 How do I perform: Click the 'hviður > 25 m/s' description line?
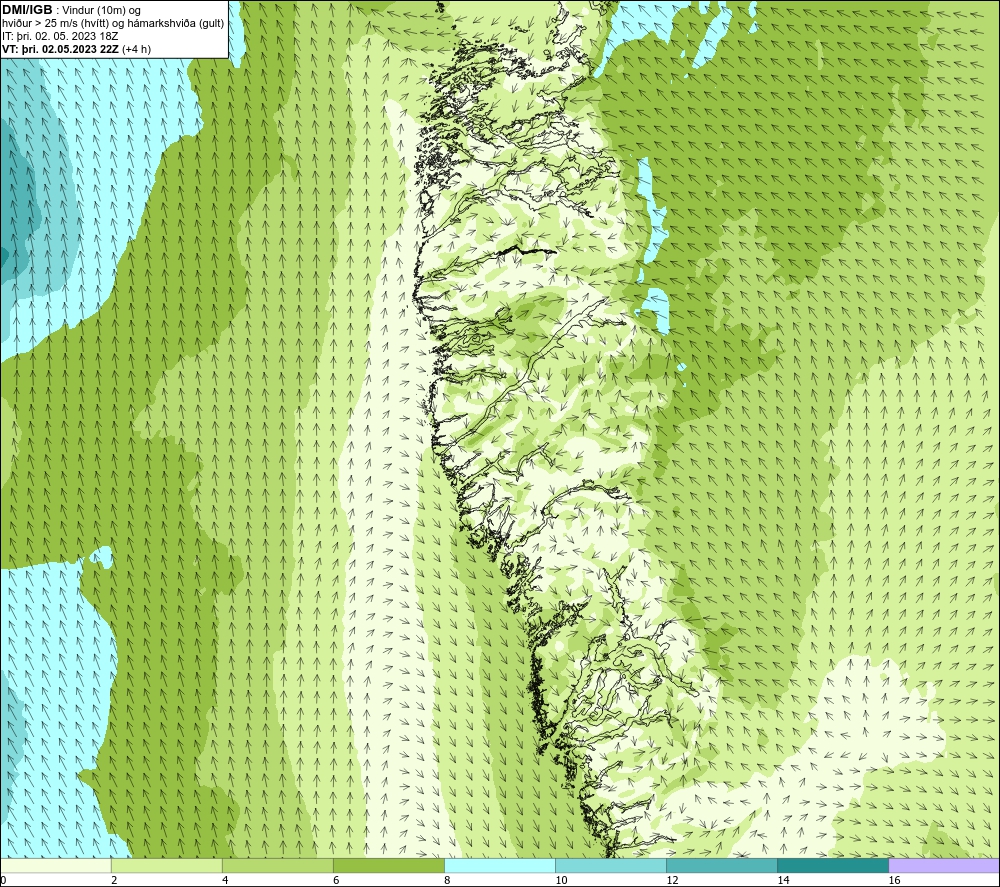[114, 24]
